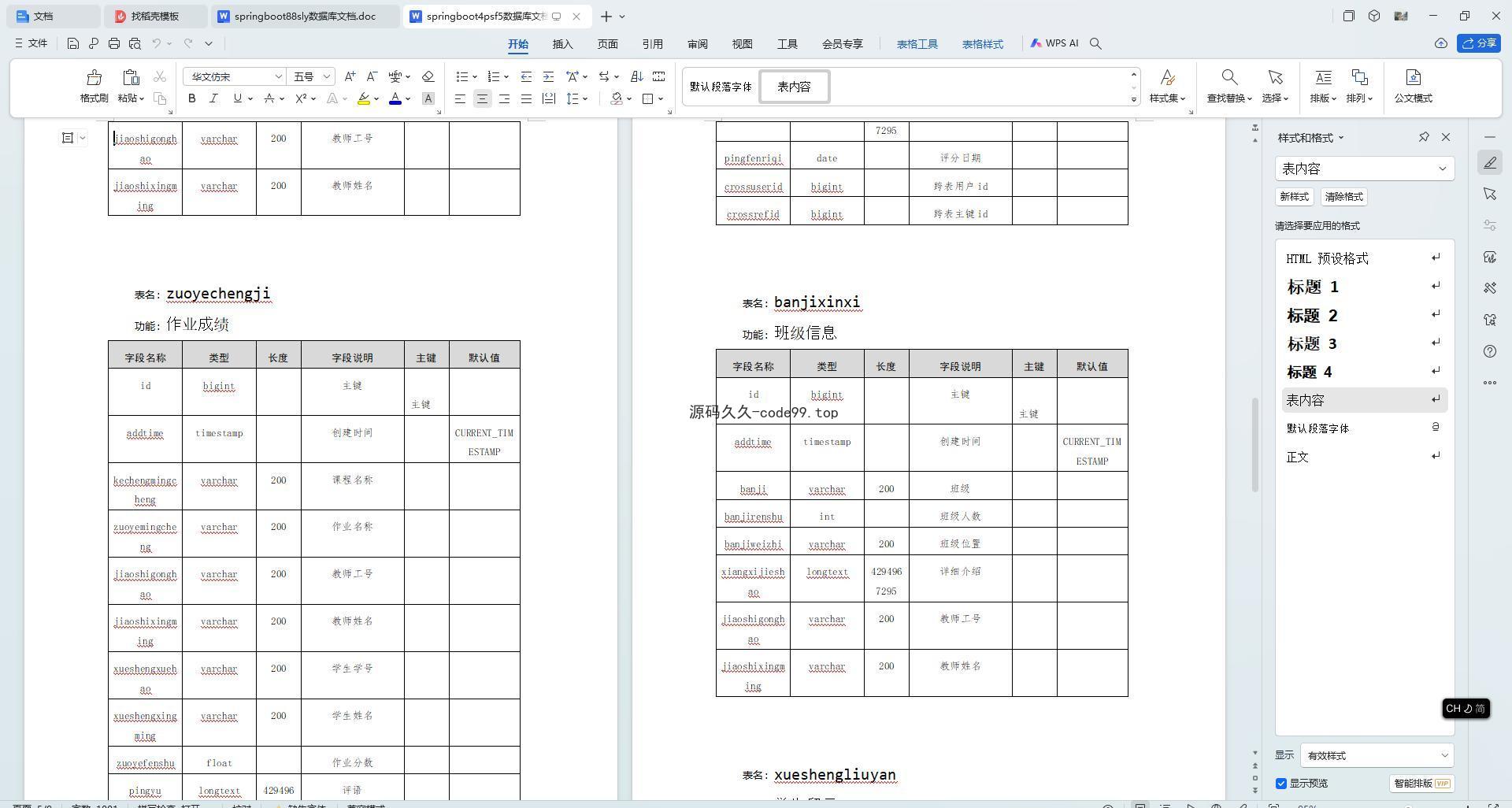The height and width of the screenshot is (808, 1512).
Task: Click the Print icon in quick toolbar
Action: click(114, 43)
